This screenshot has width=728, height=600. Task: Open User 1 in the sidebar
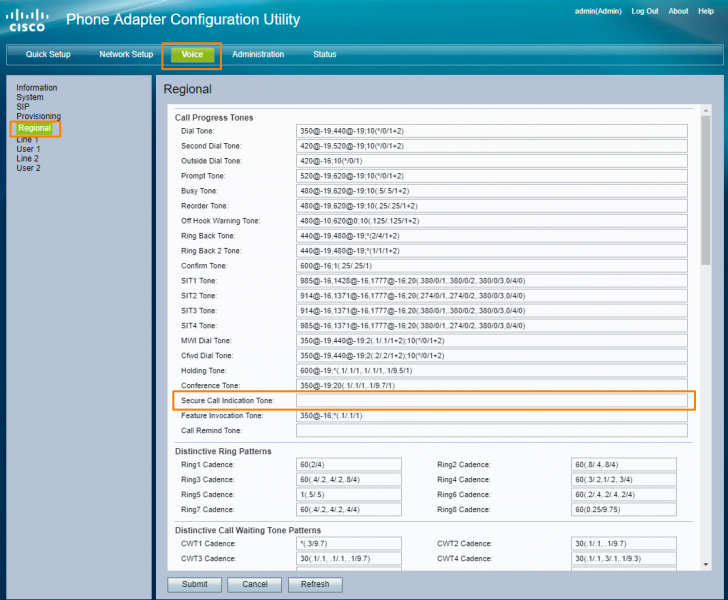28,149
